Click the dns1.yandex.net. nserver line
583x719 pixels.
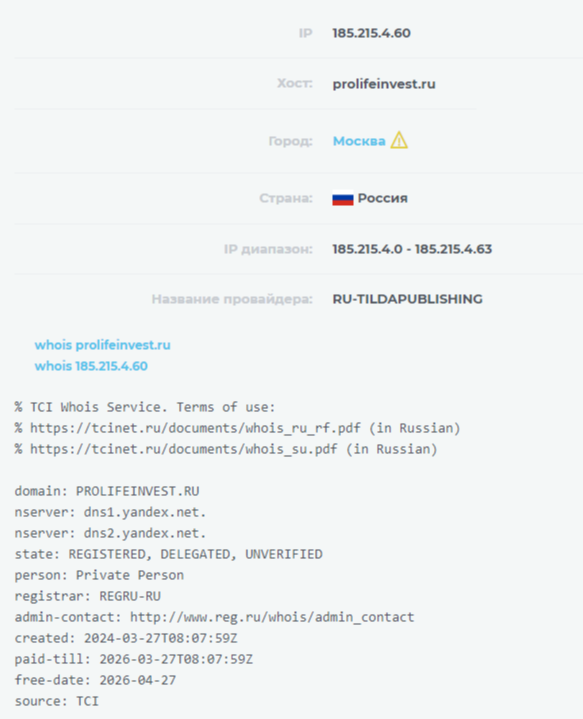111,512
